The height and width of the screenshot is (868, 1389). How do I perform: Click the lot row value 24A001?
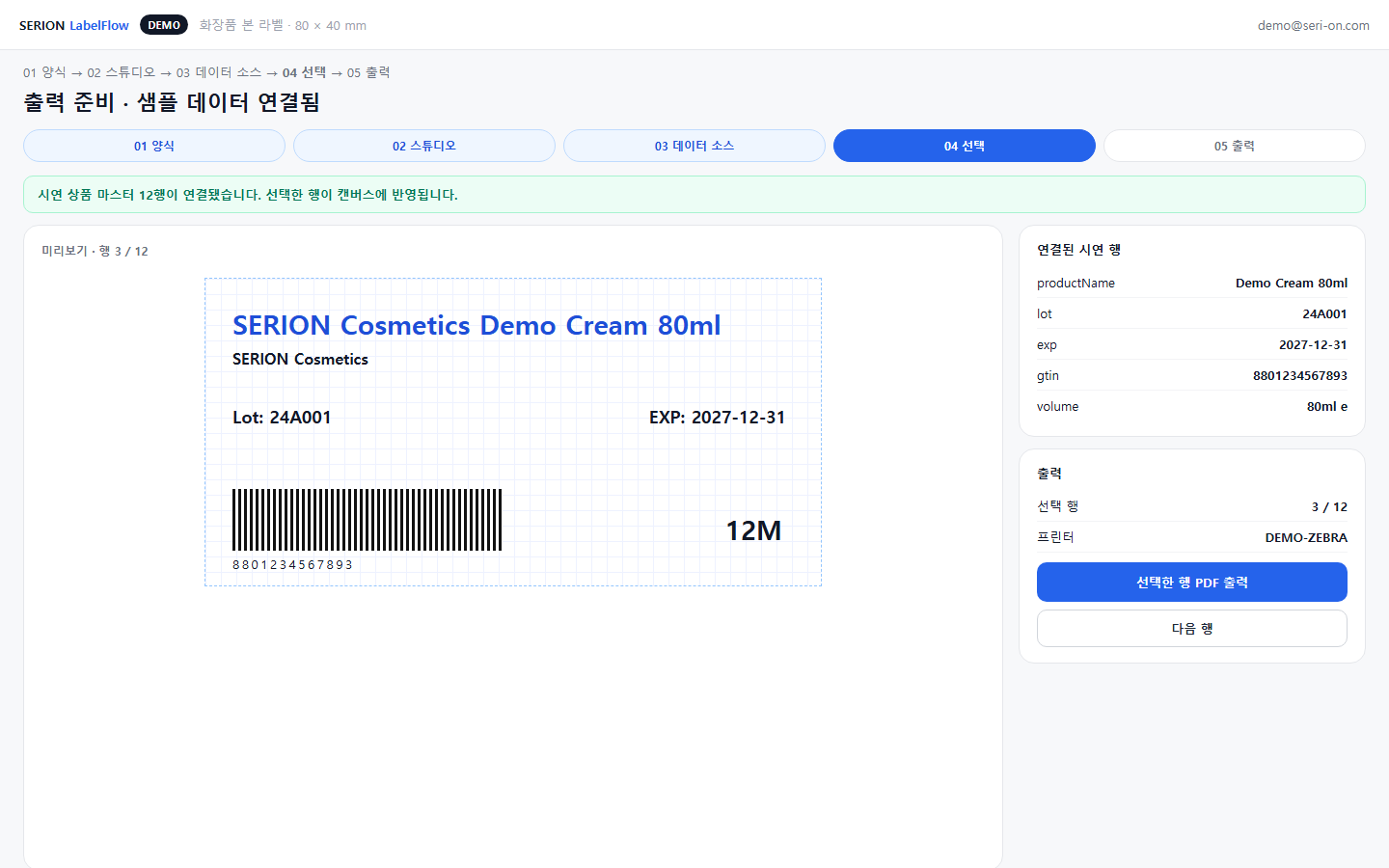point(1324,313)
